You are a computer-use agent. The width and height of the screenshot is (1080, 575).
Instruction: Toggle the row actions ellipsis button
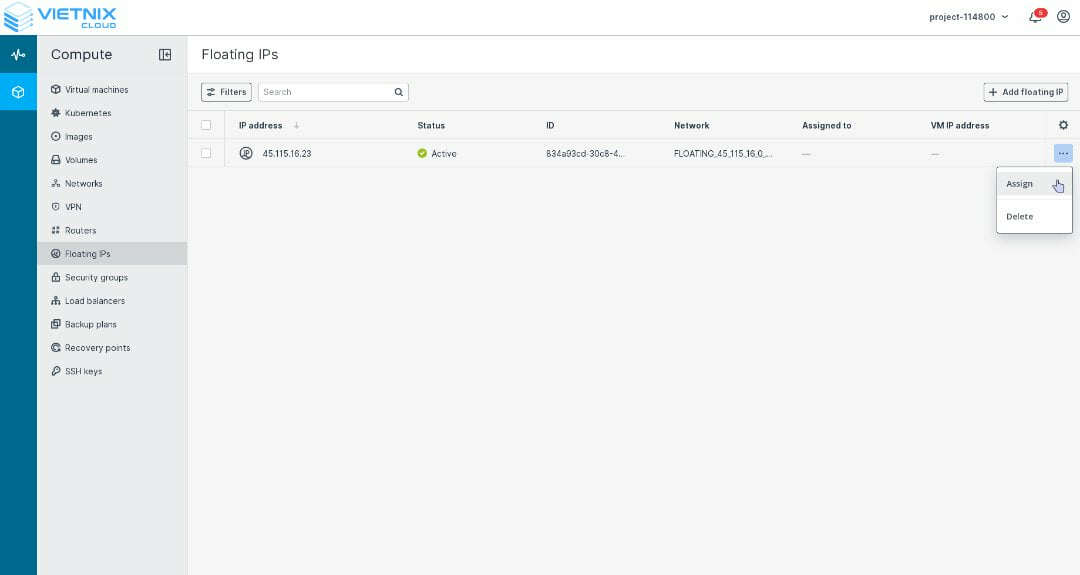coord(1063,153)
